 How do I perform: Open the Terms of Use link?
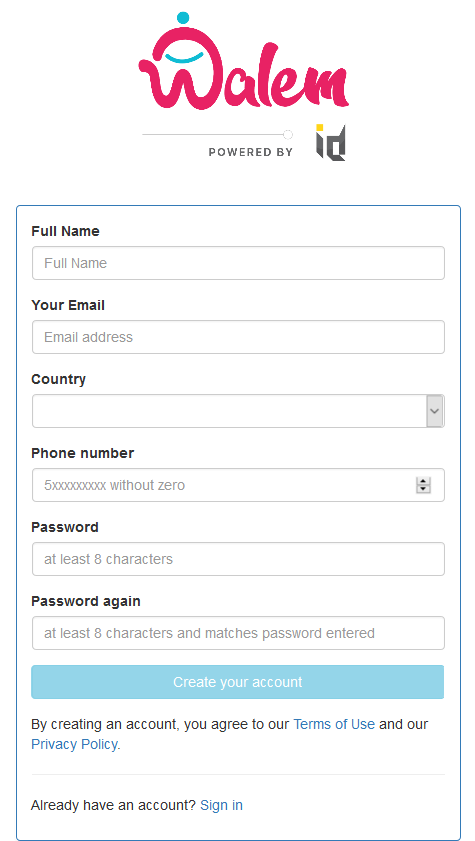coord(334,724)
